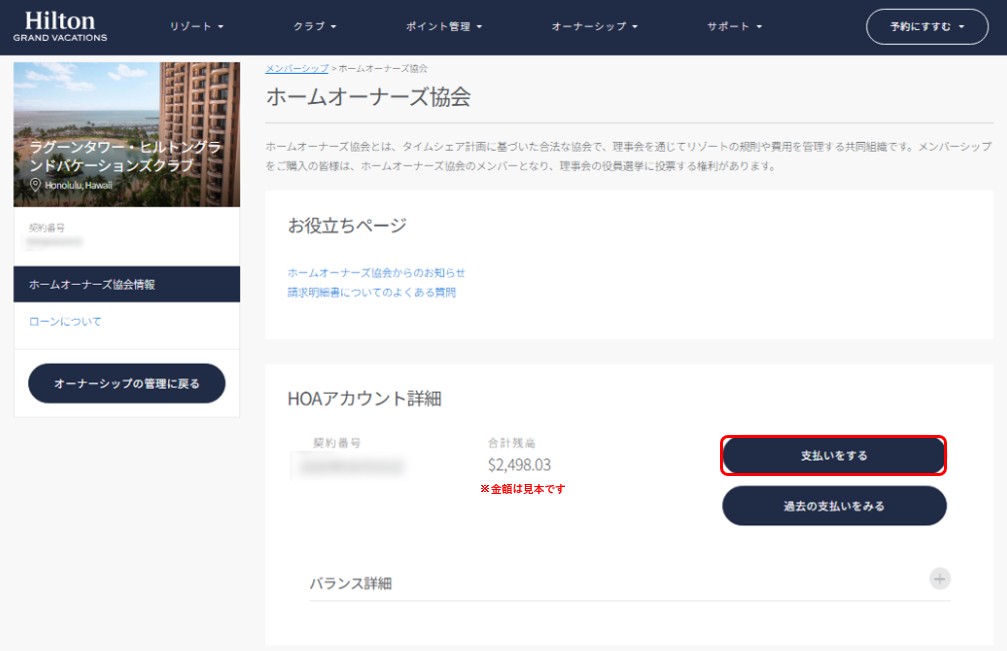The width and height of the screenshot is (1007, 651).
Task: Expand the ポイント管理 menu
Action: pos(444,27)
